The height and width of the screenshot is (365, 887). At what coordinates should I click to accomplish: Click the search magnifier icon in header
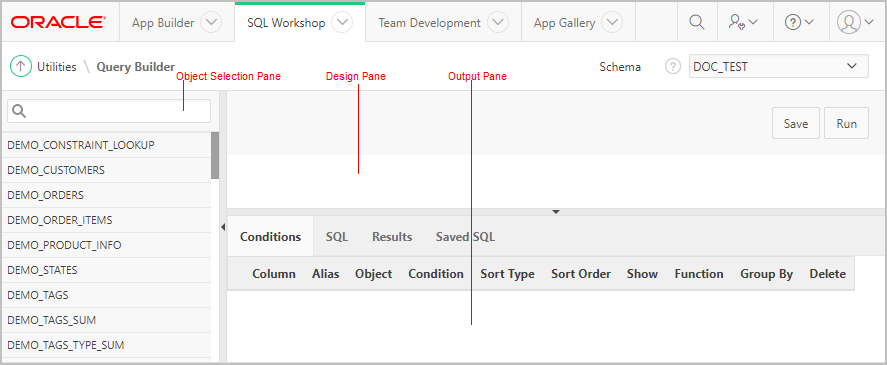click(697, 23)
